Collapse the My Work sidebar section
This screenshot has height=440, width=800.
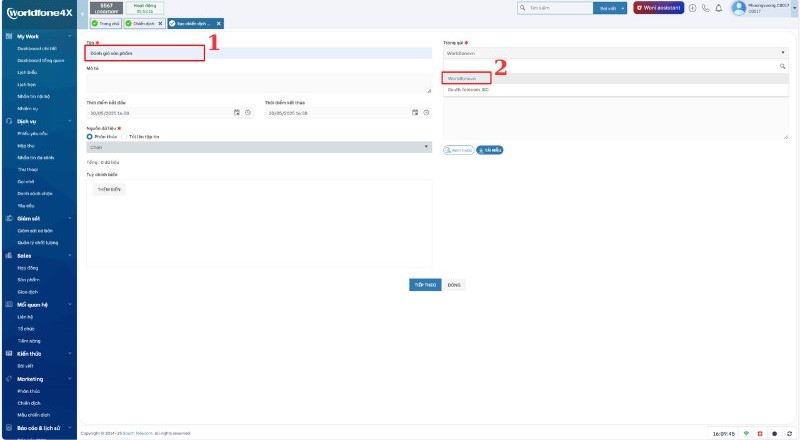coord(69,35)
